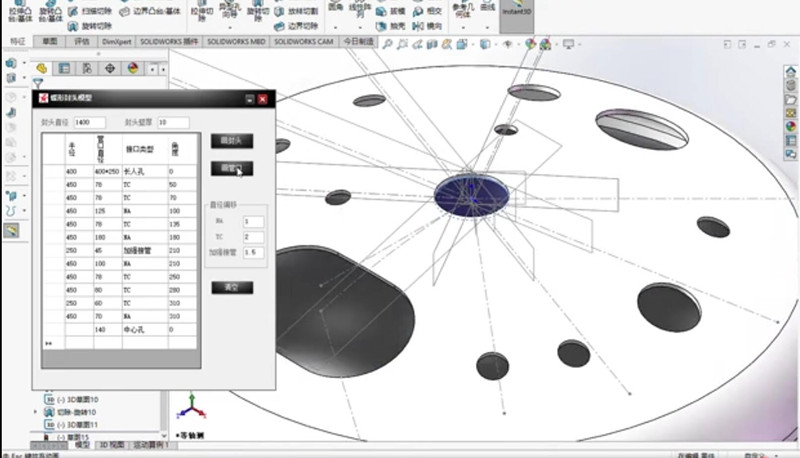Click the 封头直径 input field
The image size is (800, 458).
point(89,122)
